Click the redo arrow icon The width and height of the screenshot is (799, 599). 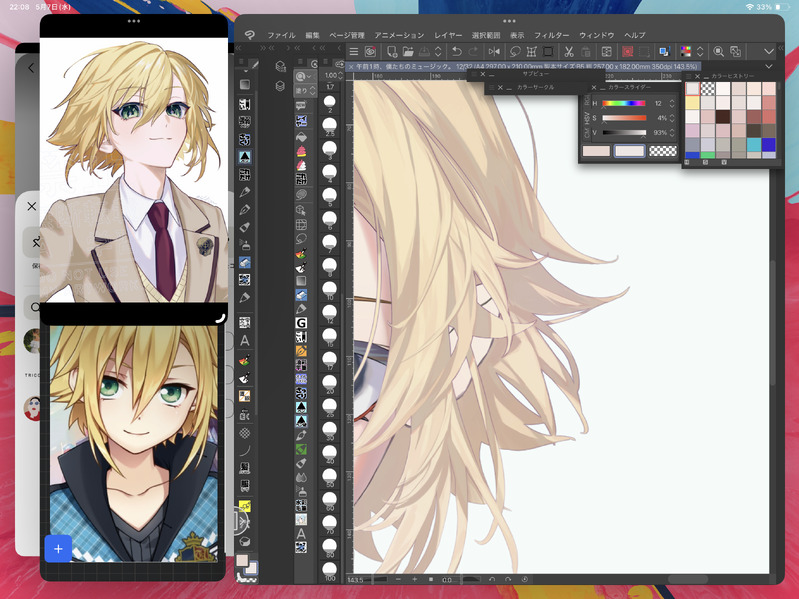pyautogui.click(x=473, y=51)
